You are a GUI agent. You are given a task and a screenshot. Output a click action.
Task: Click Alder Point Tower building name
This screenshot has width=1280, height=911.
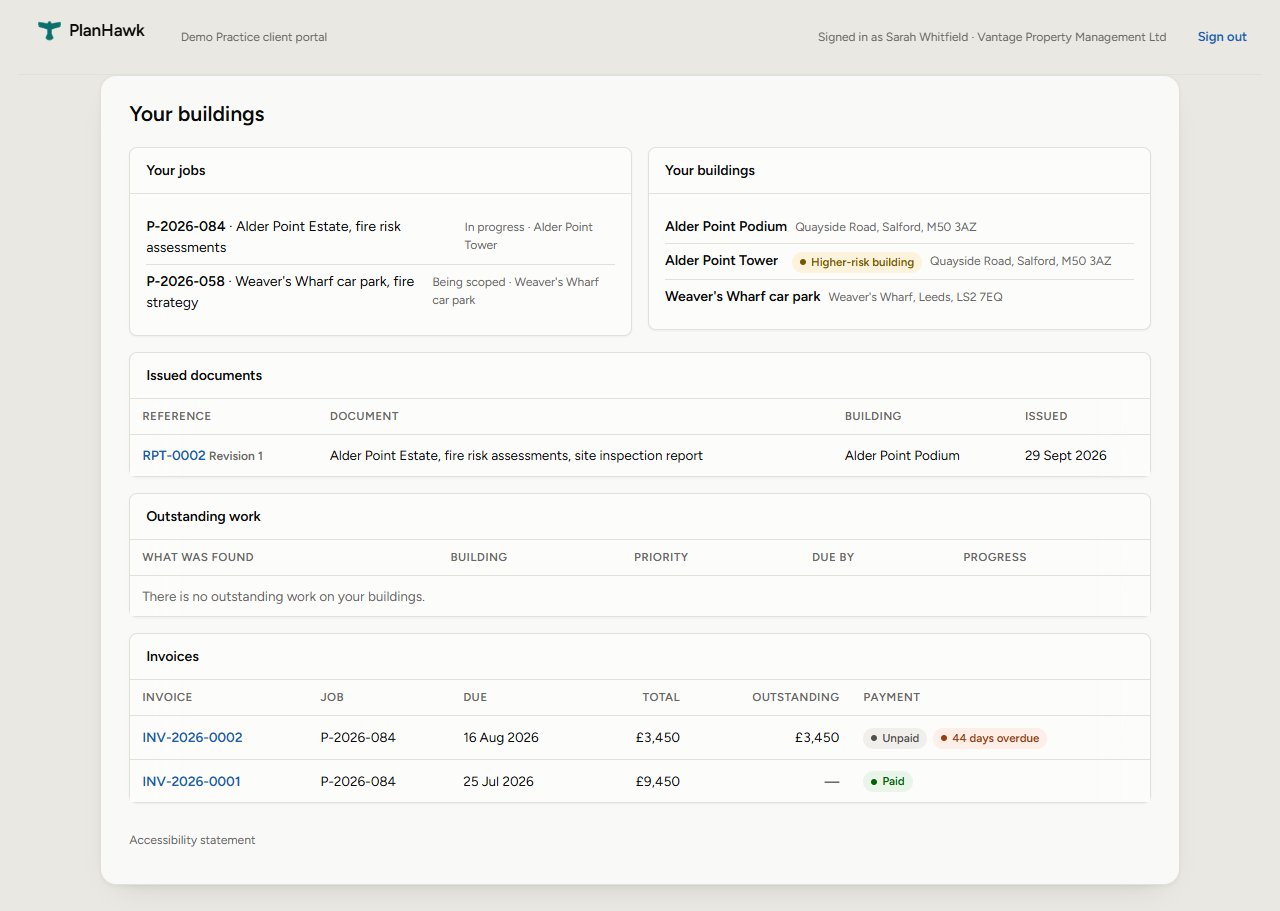pyautogui.click(x=721, y=260)
